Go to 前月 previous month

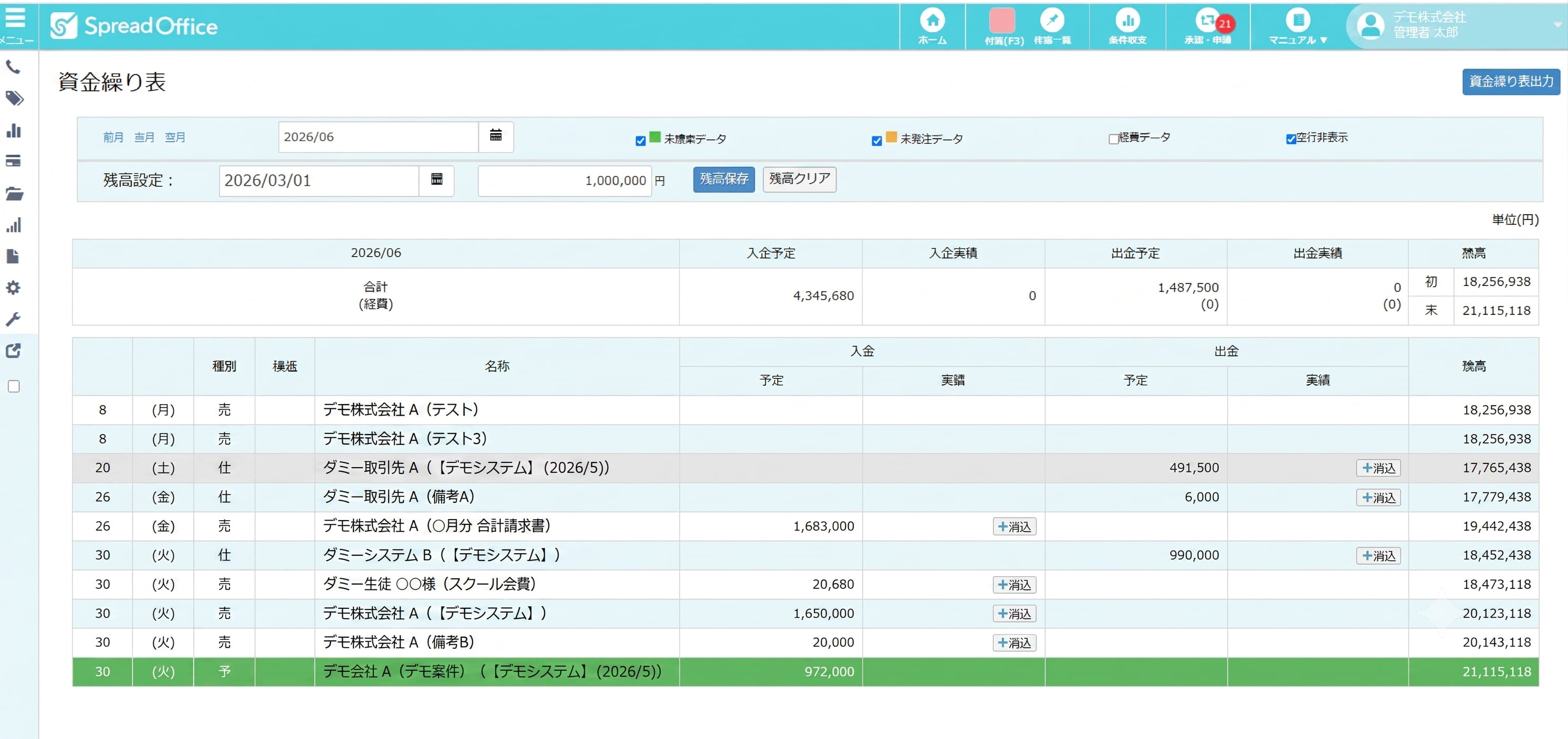113,138
